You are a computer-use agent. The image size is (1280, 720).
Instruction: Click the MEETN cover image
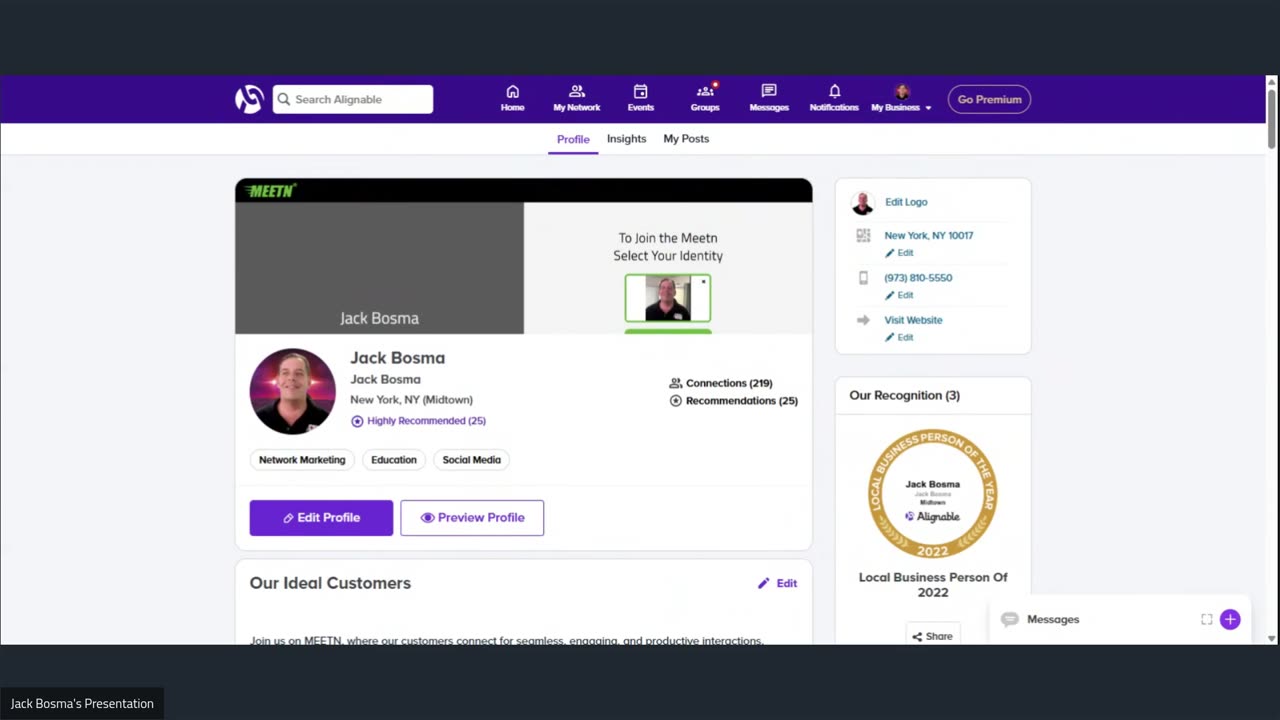point(523,256)
